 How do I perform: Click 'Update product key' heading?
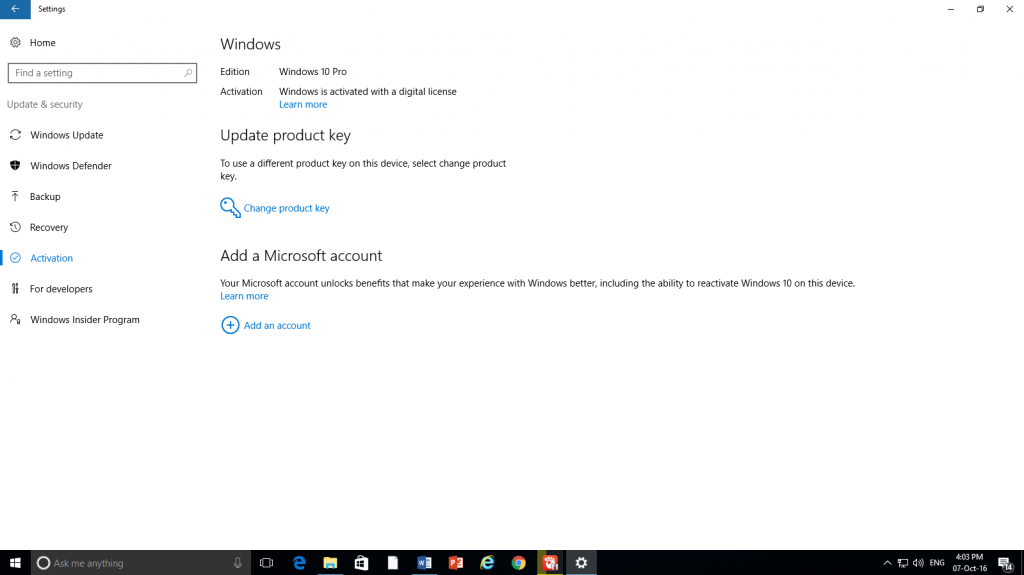click(285, 135)
